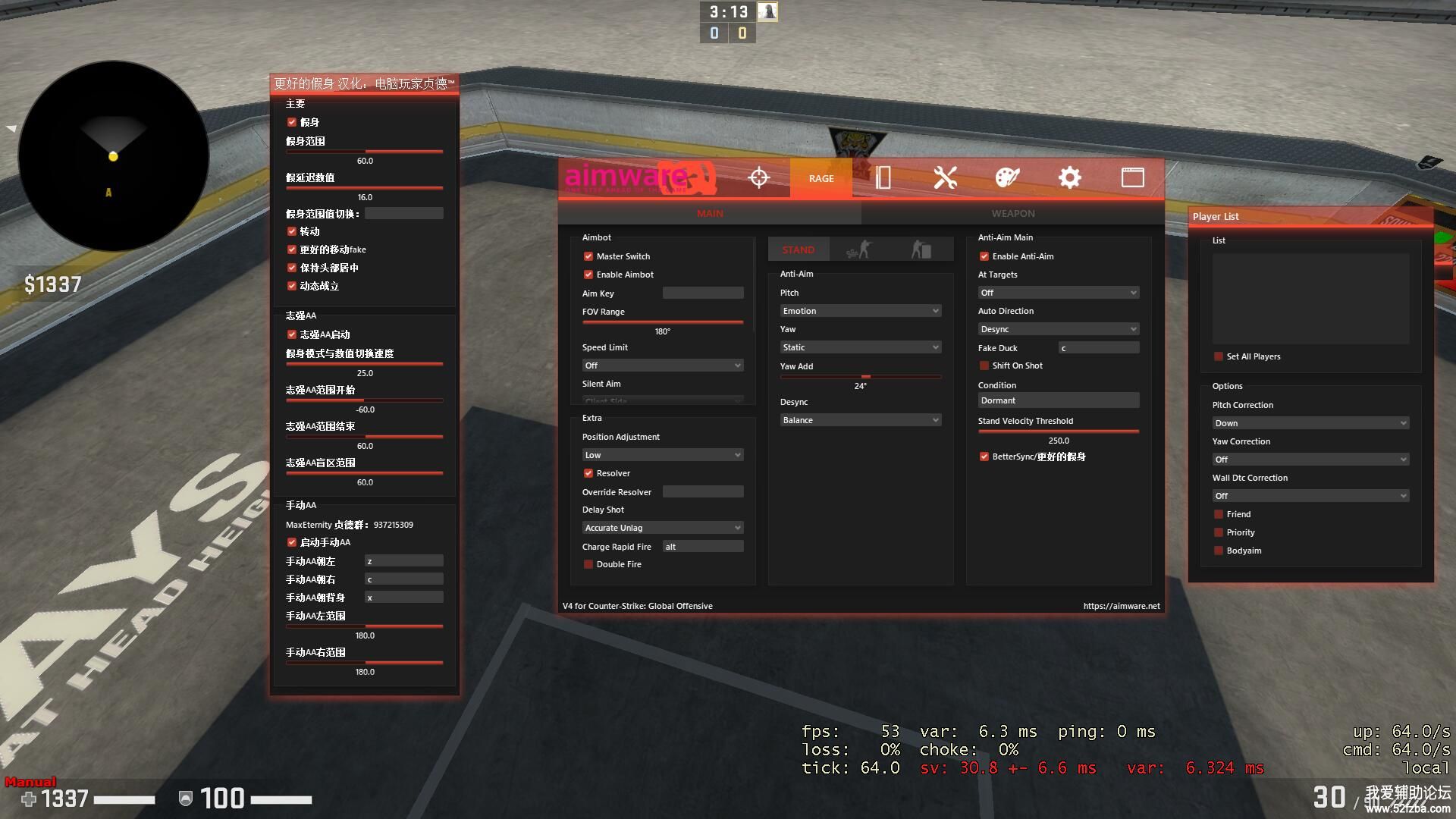Open the Yaw Static dropdown
1456x819 pixels.
861,347
